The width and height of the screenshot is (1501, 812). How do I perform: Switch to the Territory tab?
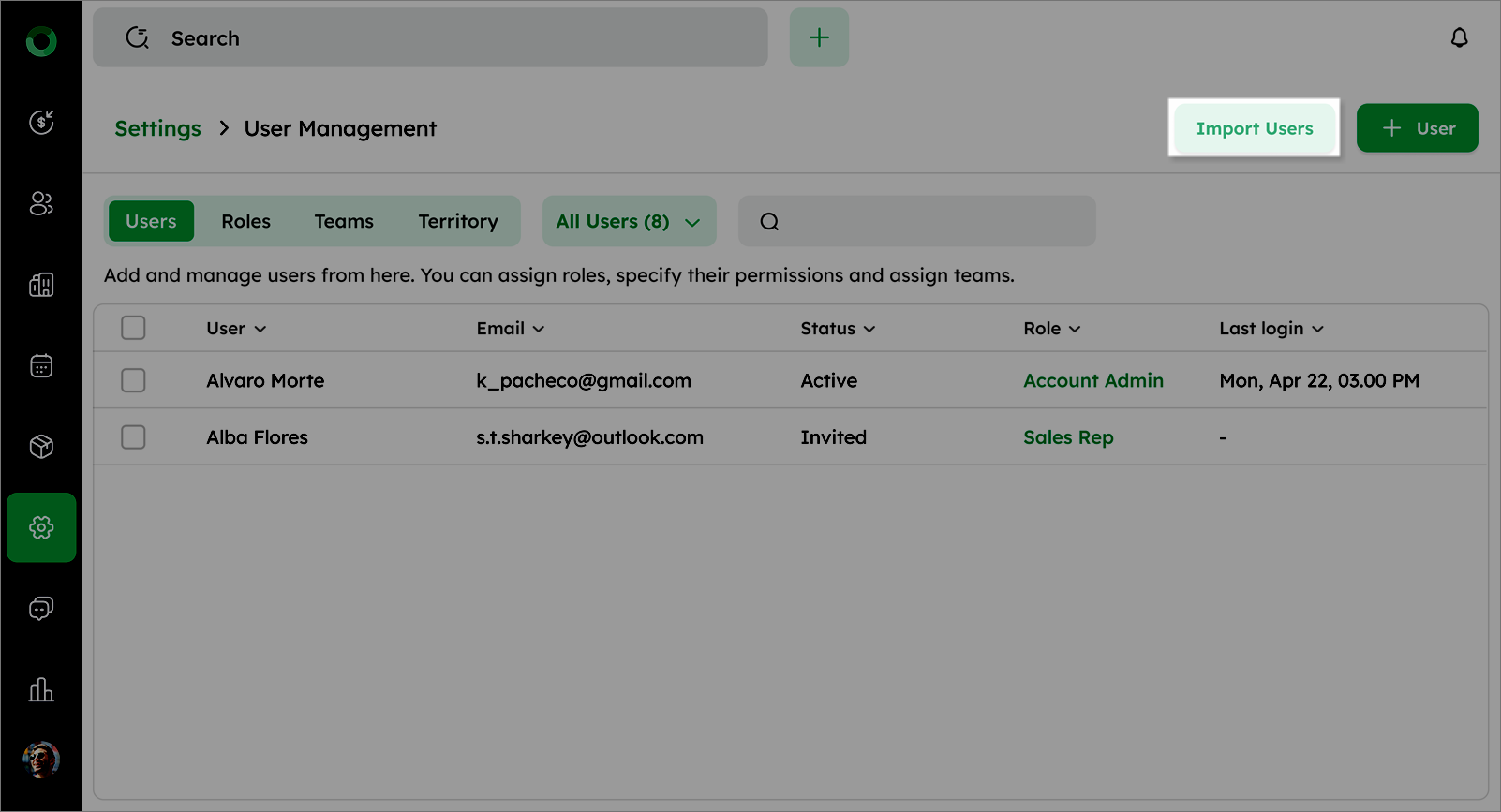[458, 222]
